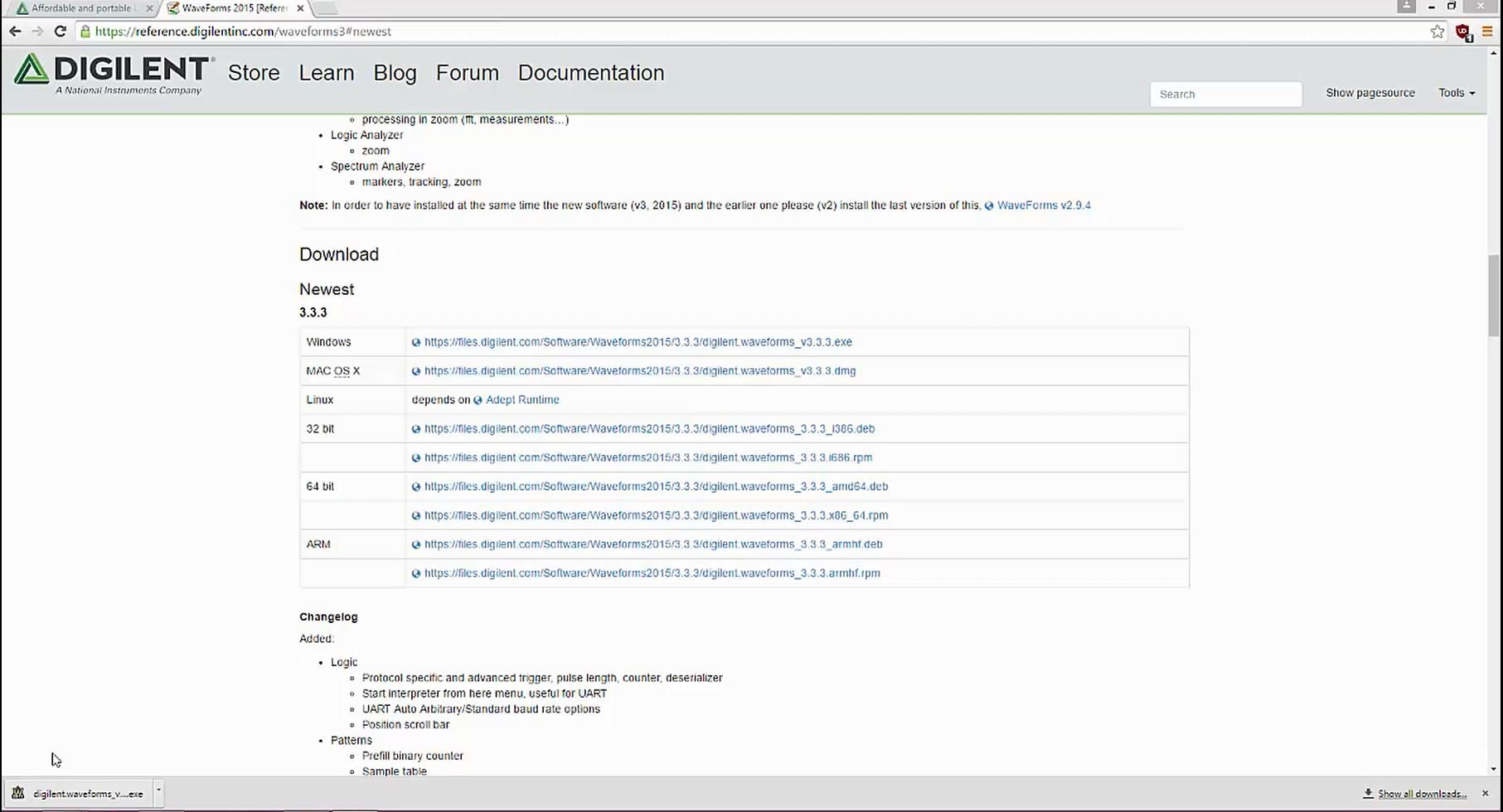Viewport: 1503px width, 812px height.
Task: Download the ARM armhf.rpm link
Action: point(652,573)
